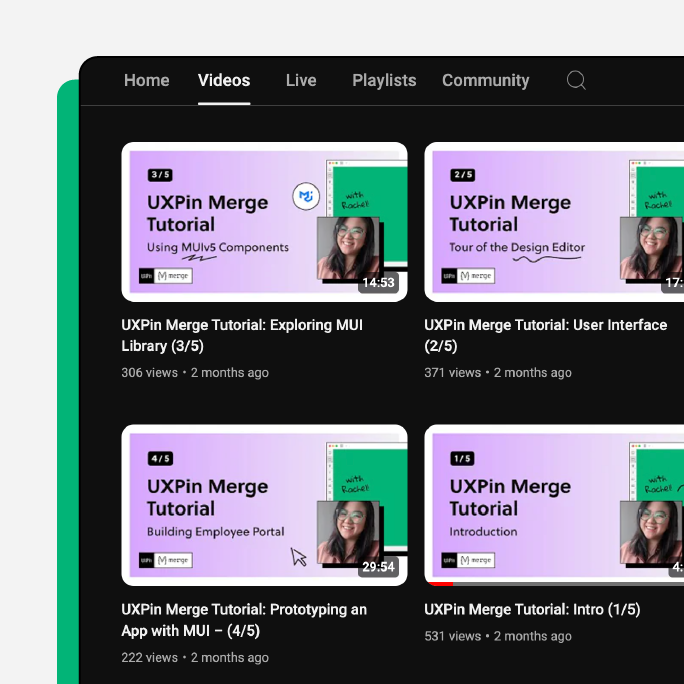
Task: Click the '222 views • 2 months ago' text
Action: [195, 657]
